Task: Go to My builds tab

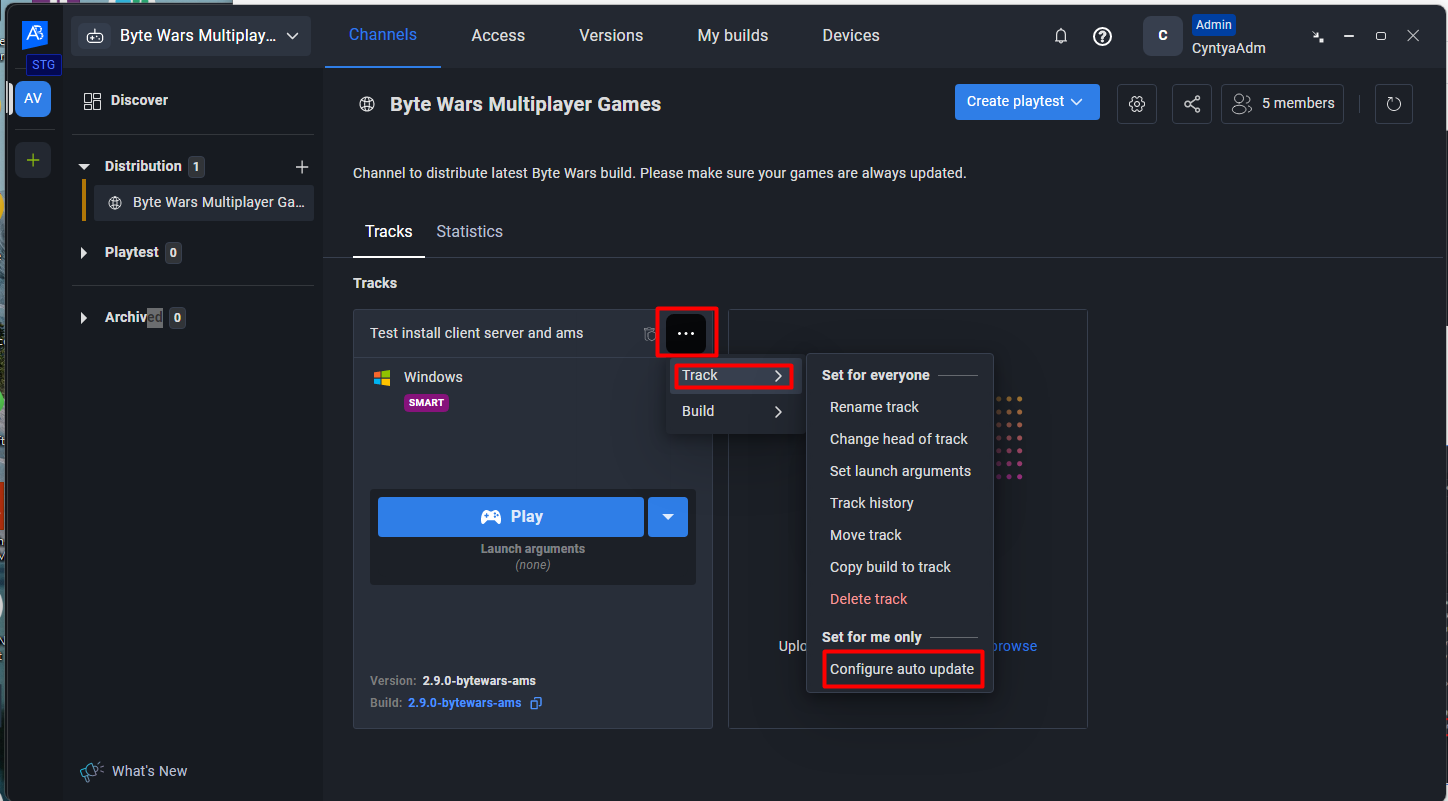Action: (733, 36)
